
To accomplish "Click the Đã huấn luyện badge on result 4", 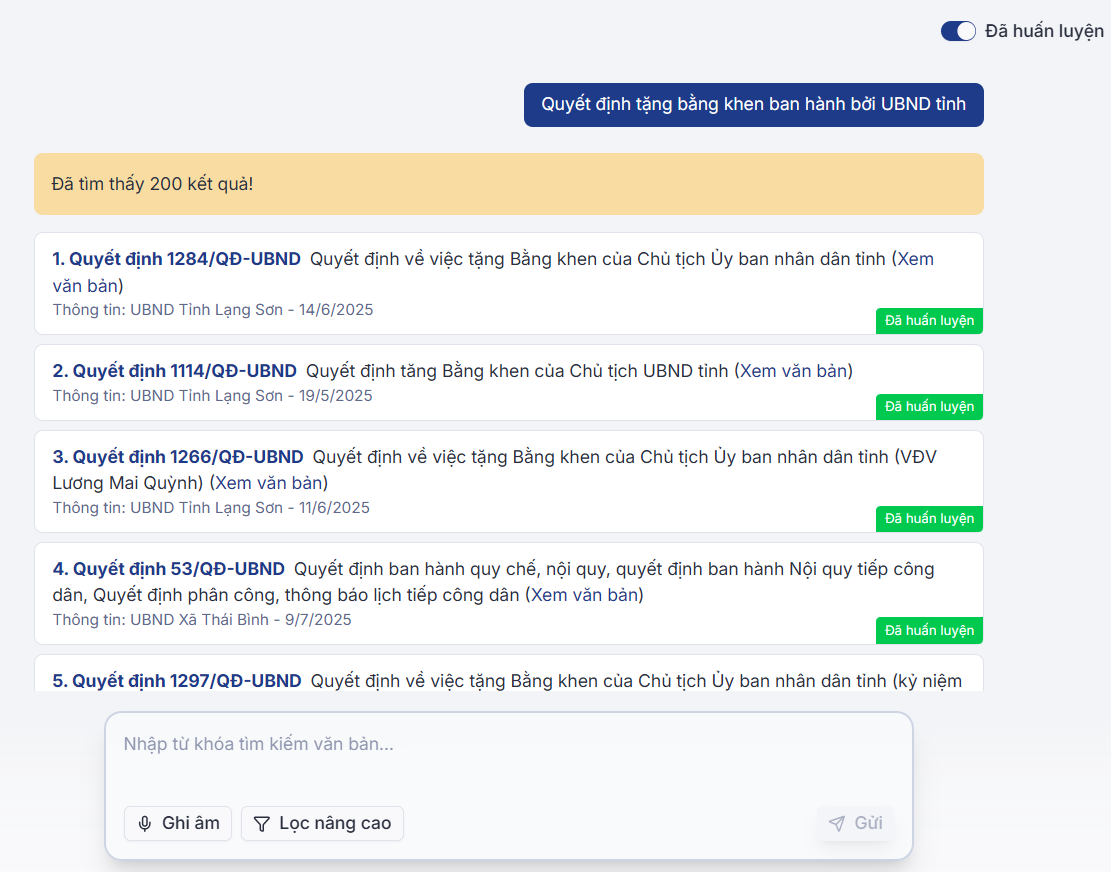I will point(929,631).
